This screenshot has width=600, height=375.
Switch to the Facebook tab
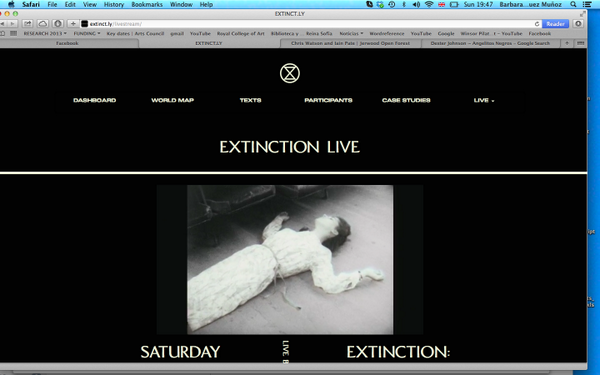pos(67,43)
